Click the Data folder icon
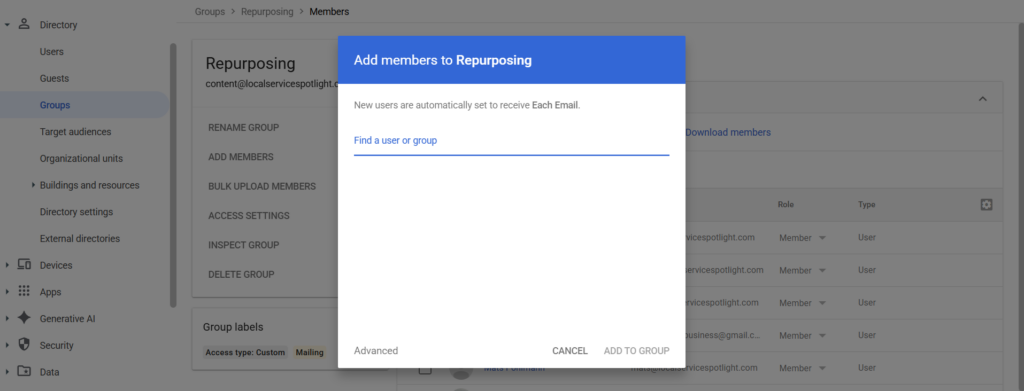This screenshot has width=1024, height=391. [x=24, y=372]
